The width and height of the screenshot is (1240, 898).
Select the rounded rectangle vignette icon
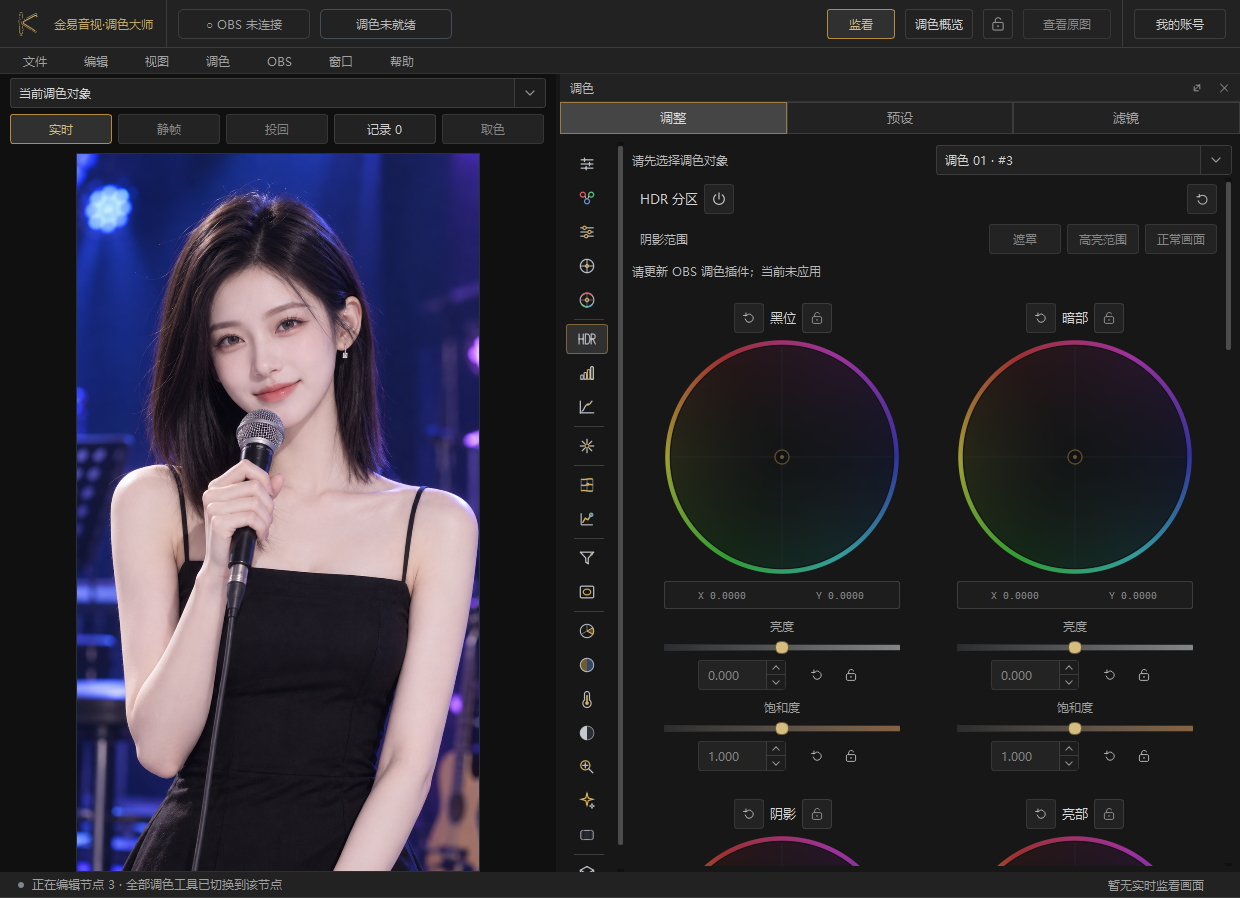[587, 835]
